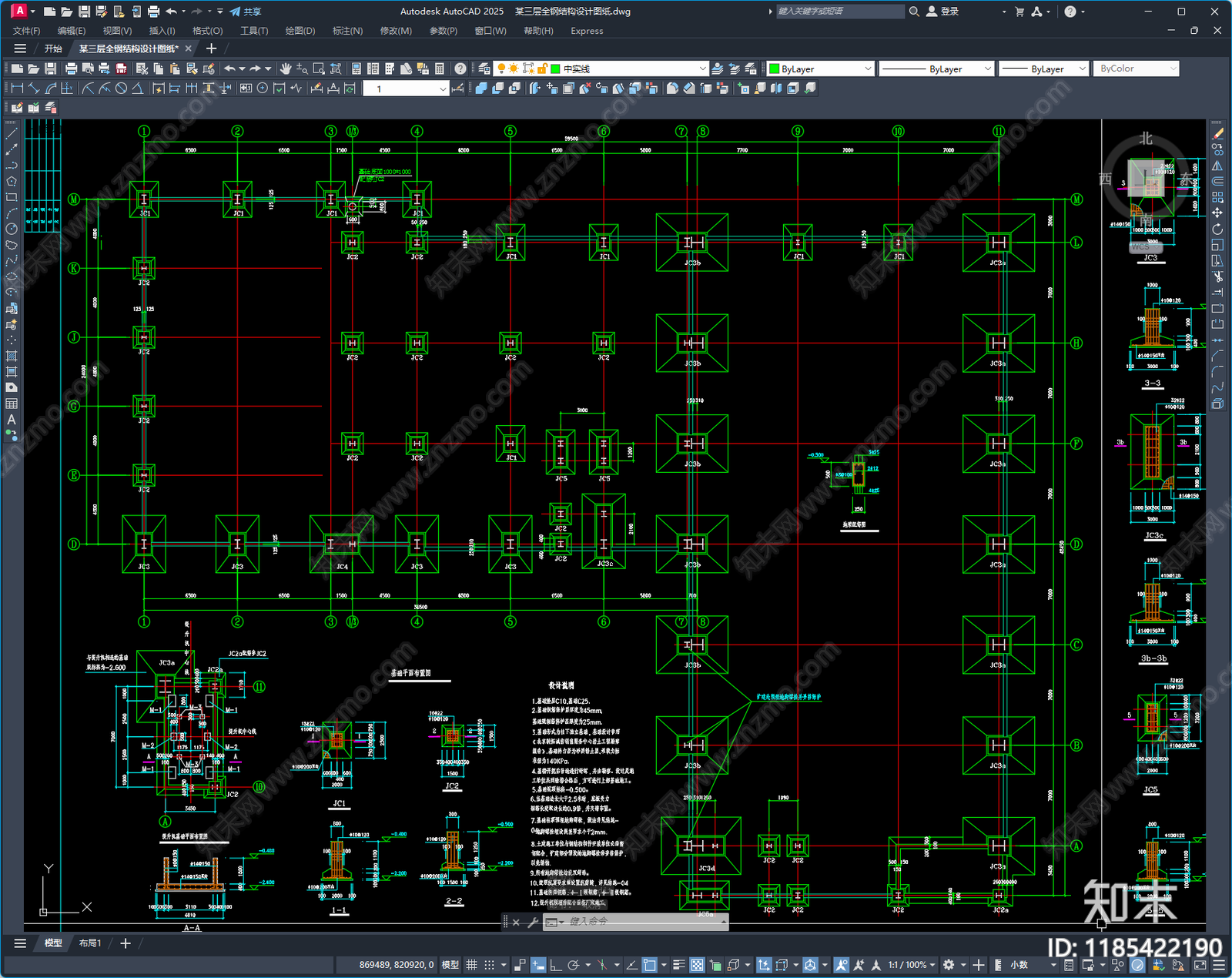Click the 共享 share button

(246, 12)
